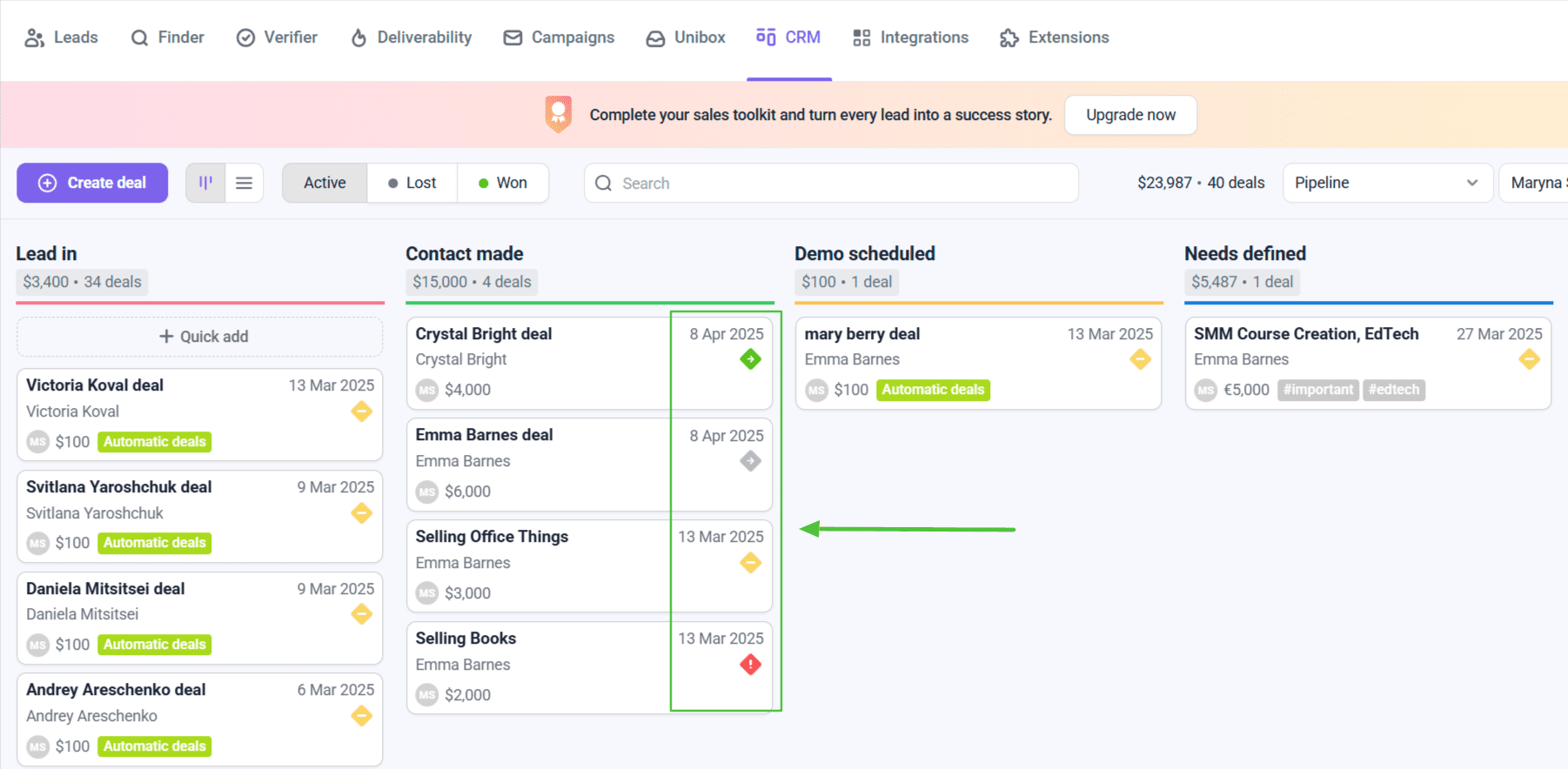Click the Upgrade now button
This screenshot has height=769, width=1568.
(1130, 115)
